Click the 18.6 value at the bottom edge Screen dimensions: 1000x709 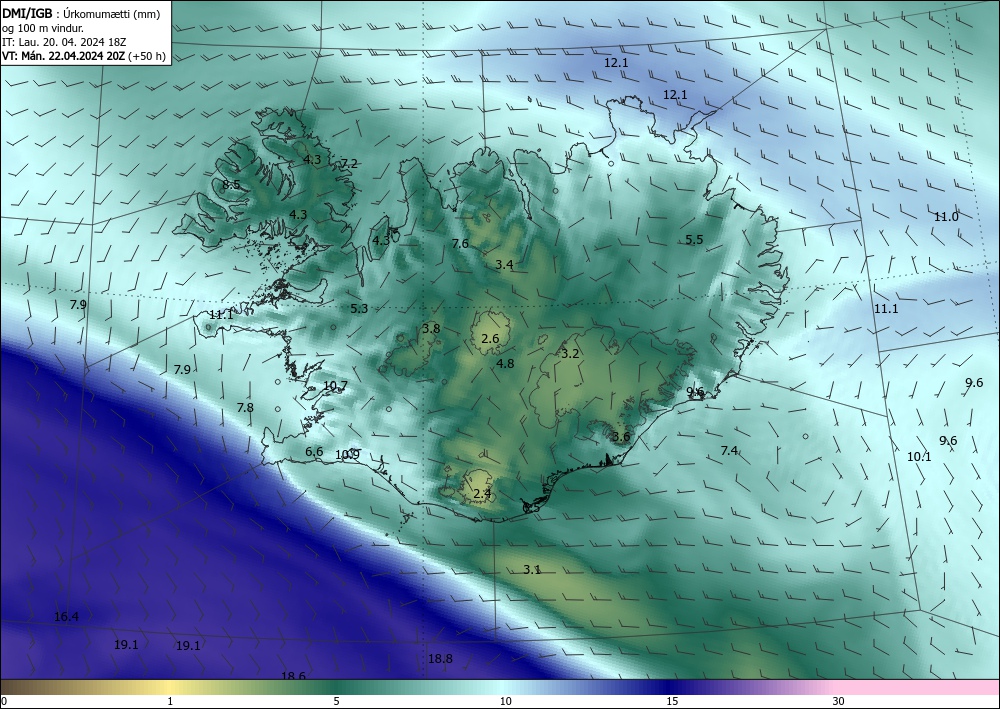[293, 676]
